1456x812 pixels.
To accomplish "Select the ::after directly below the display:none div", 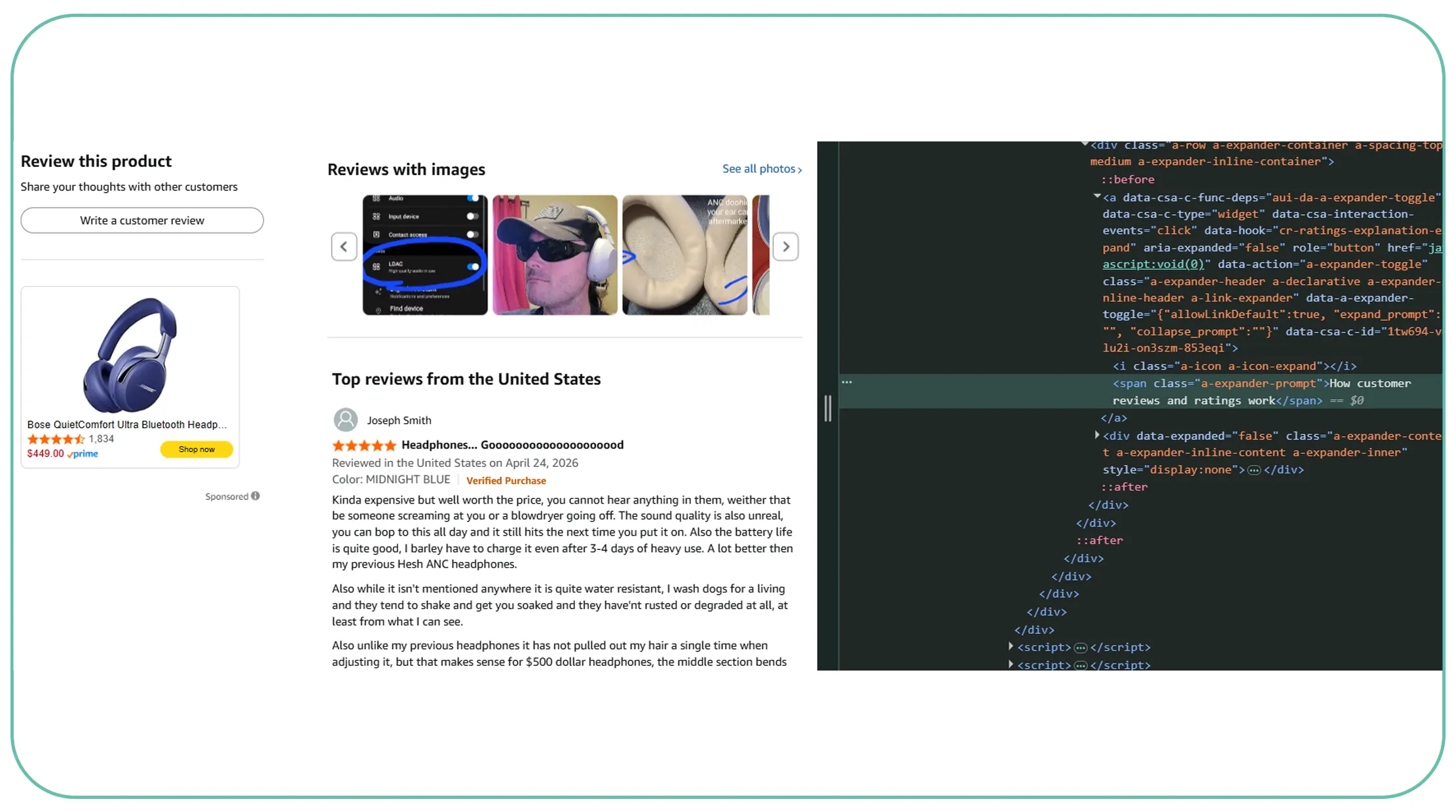I will 1124,487.
